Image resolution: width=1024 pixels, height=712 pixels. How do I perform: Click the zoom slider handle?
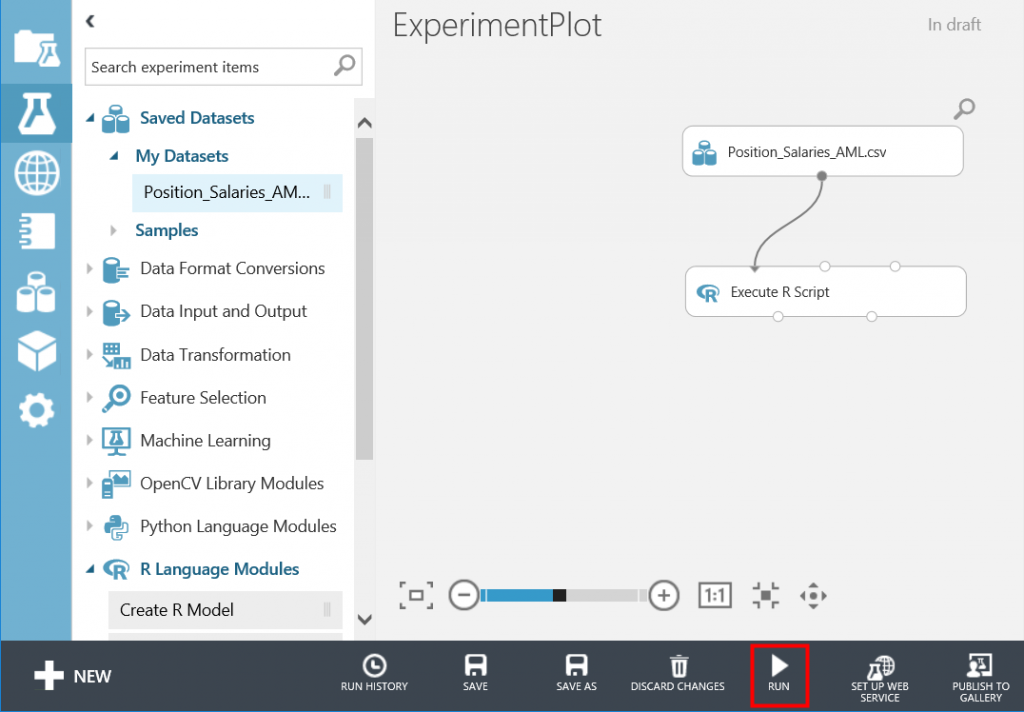click(x=559, y=595)
